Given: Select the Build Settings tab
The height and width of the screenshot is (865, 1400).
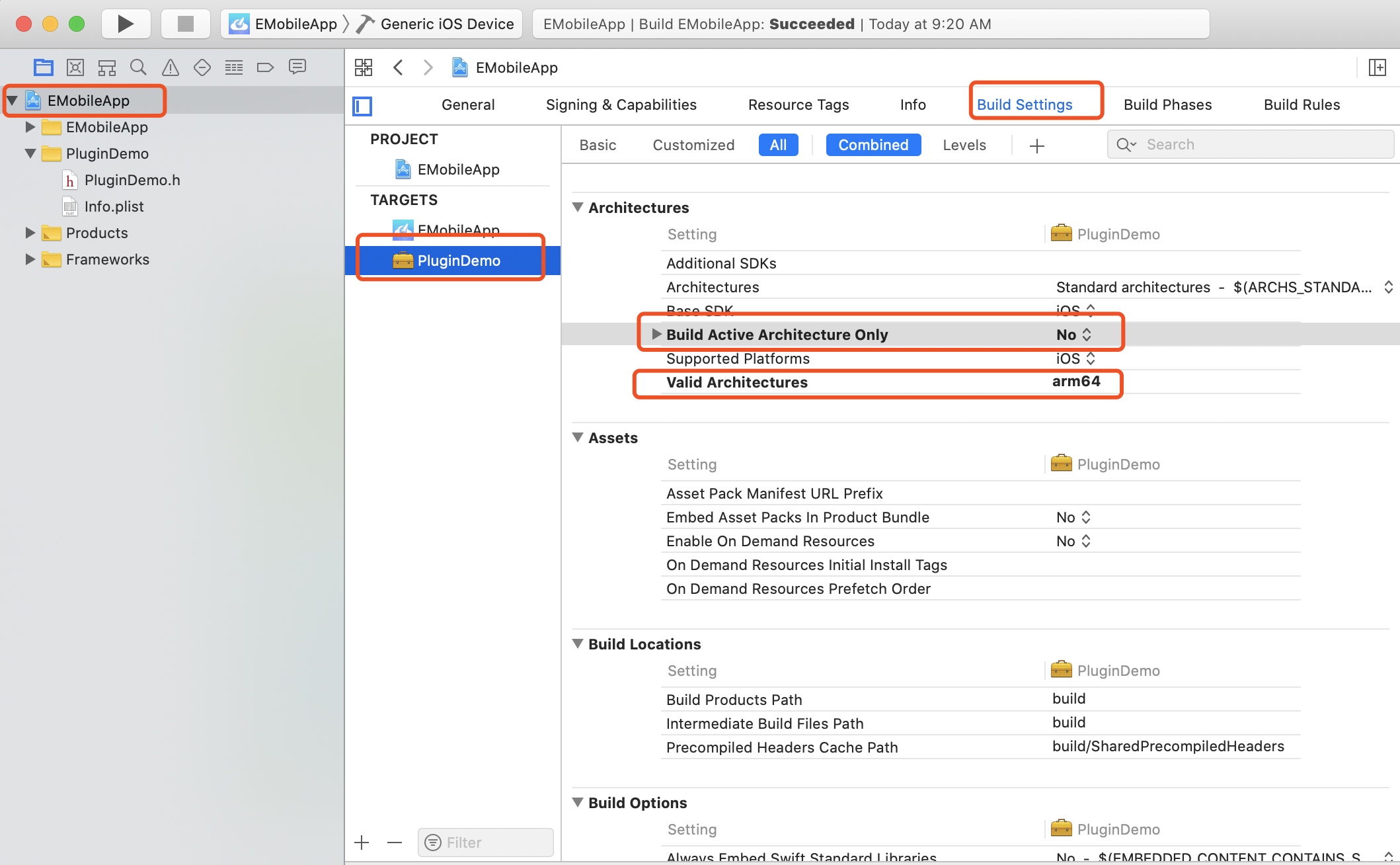Looking at the screenshot, I should [1025, 104].
